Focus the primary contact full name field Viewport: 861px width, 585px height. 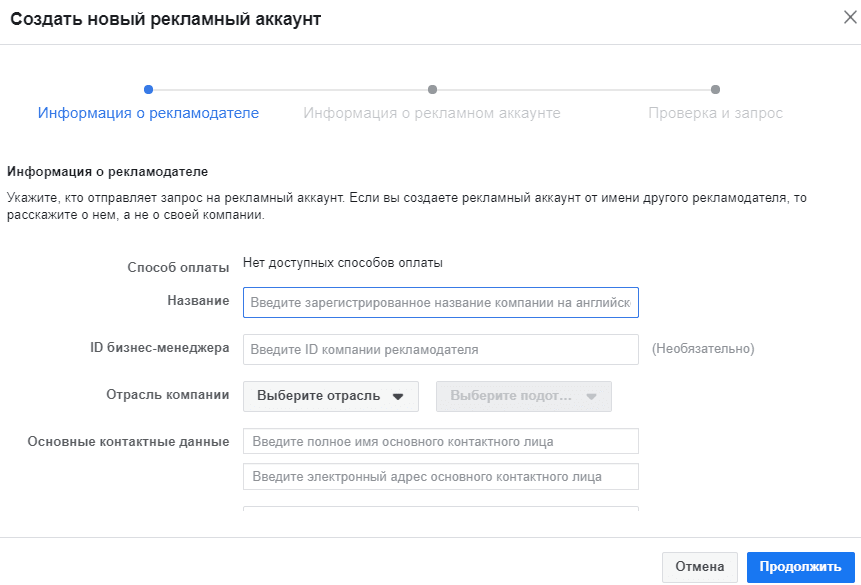[x=441, y=441]
